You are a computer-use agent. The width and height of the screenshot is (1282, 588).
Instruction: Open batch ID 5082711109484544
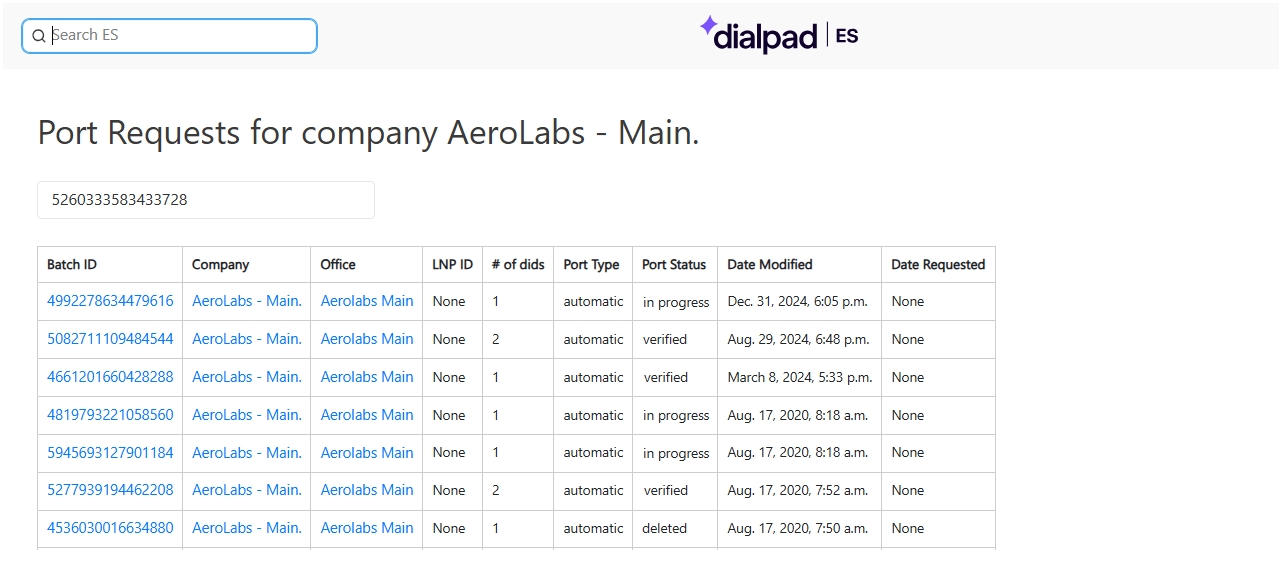coord(110,339)
